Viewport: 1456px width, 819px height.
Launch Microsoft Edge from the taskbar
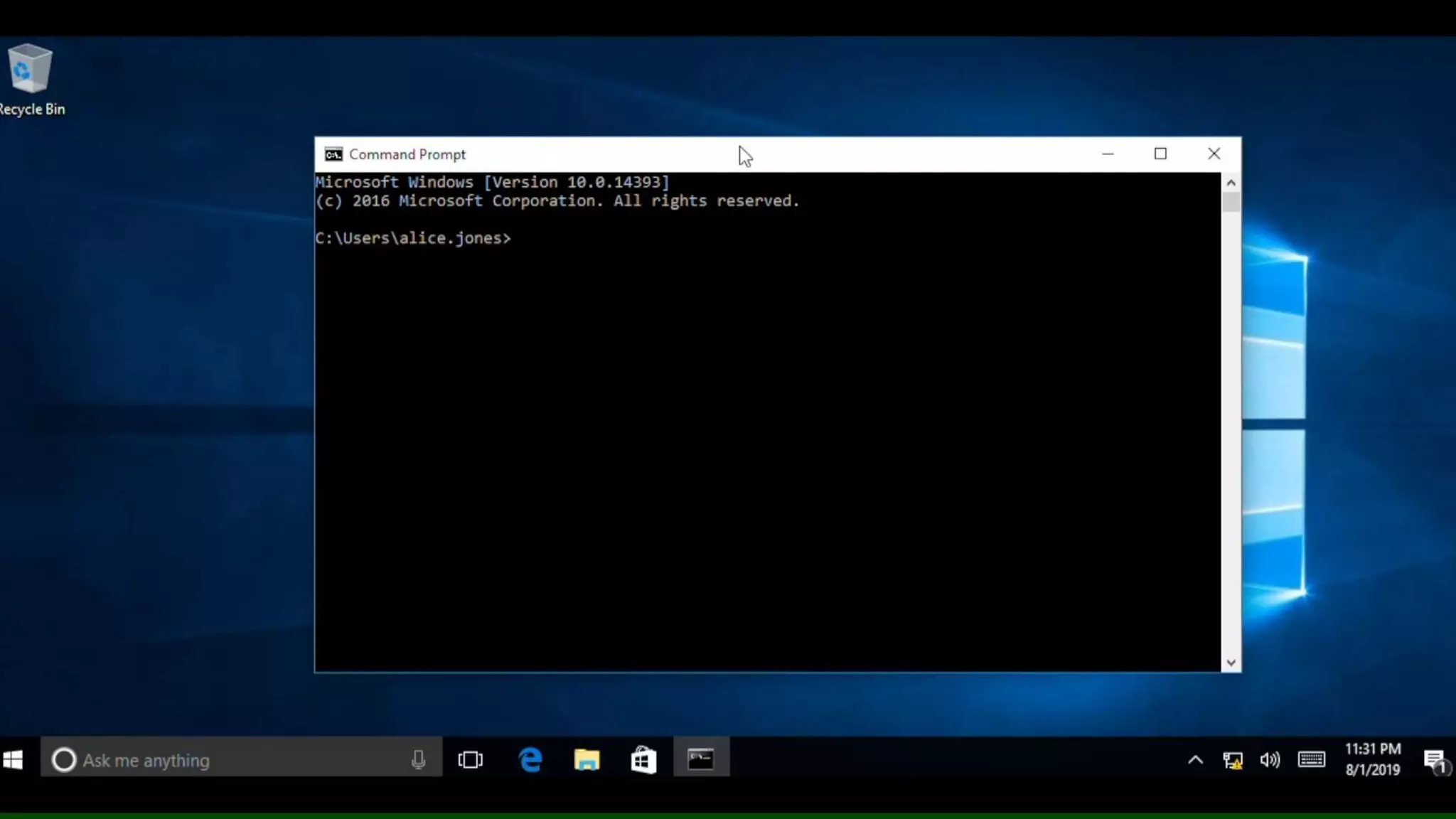[x=530, y=760]
